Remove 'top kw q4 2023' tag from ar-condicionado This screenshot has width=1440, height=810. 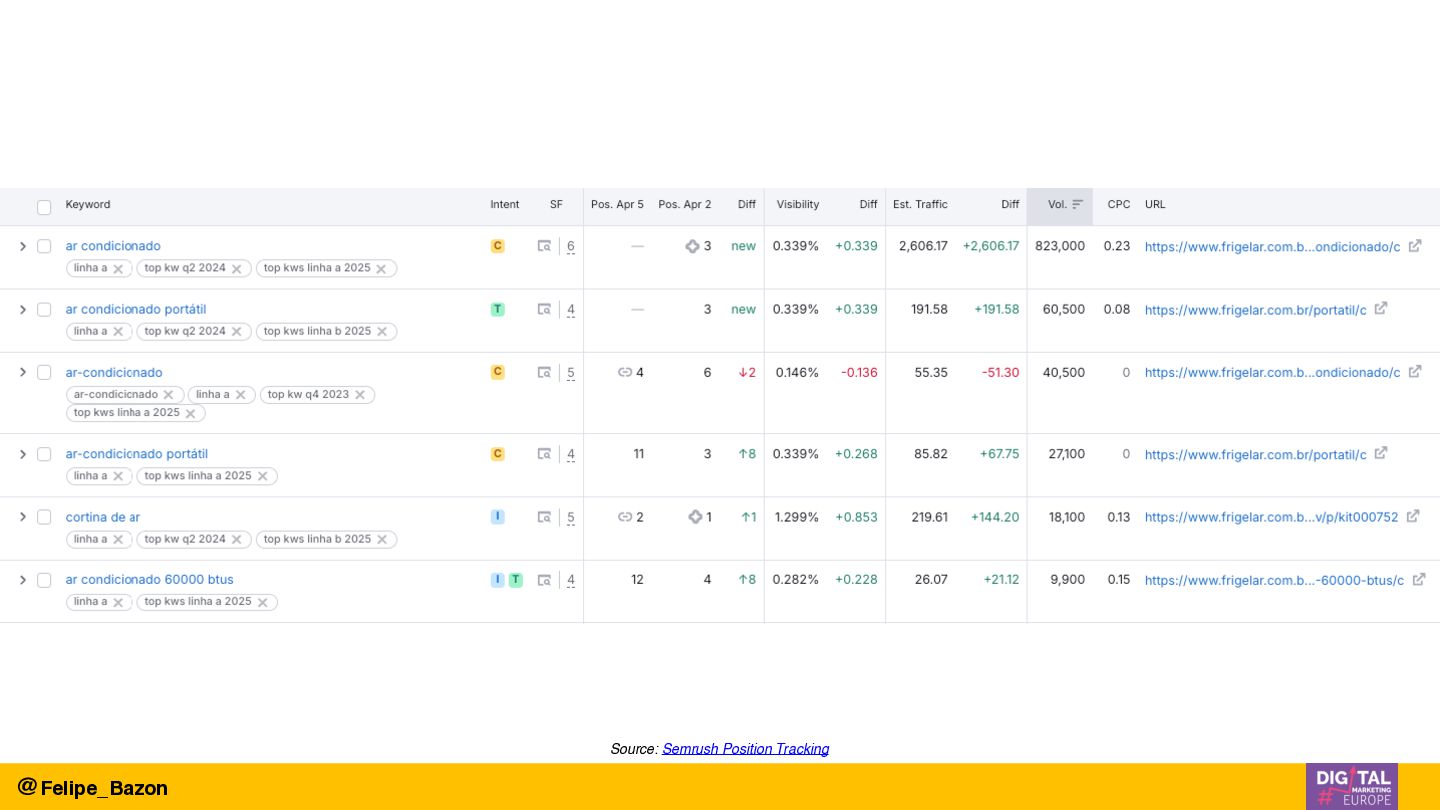(360, 395)
